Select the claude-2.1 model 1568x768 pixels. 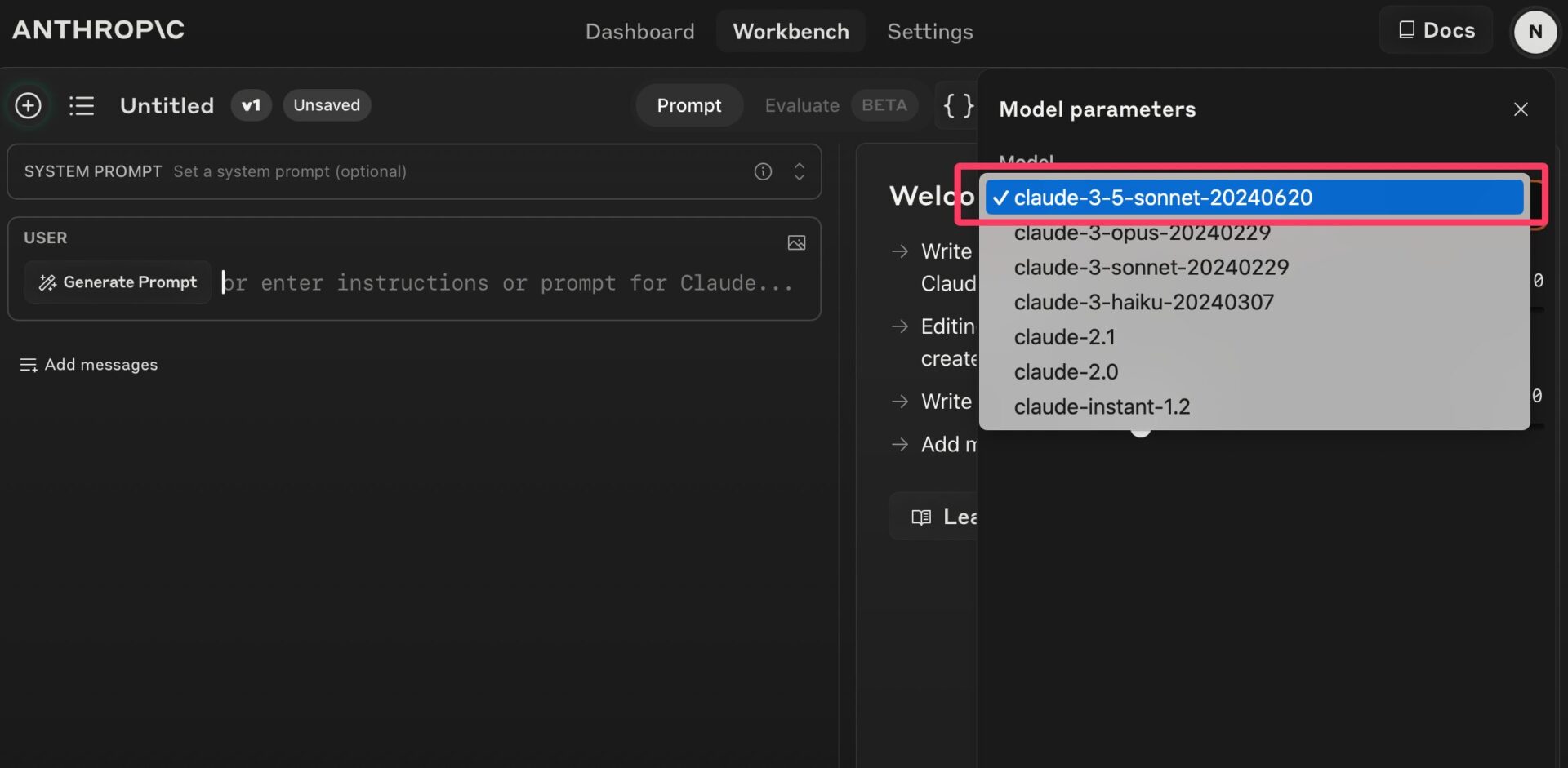coord(1064,337)
